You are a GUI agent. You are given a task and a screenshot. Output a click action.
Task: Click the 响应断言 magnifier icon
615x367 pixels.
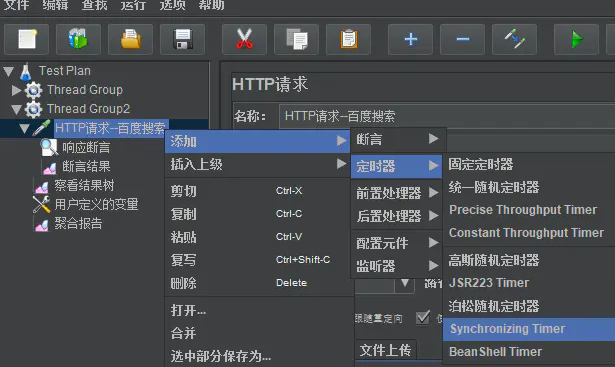[x=49, y=147]
